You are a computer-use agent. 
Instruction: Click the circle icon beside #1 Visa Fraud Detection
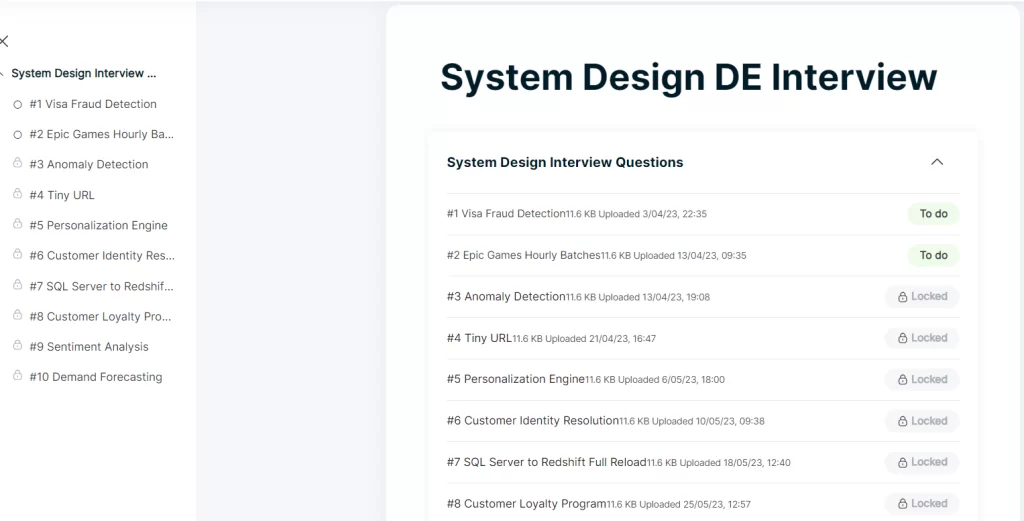[x=18, y=104]
